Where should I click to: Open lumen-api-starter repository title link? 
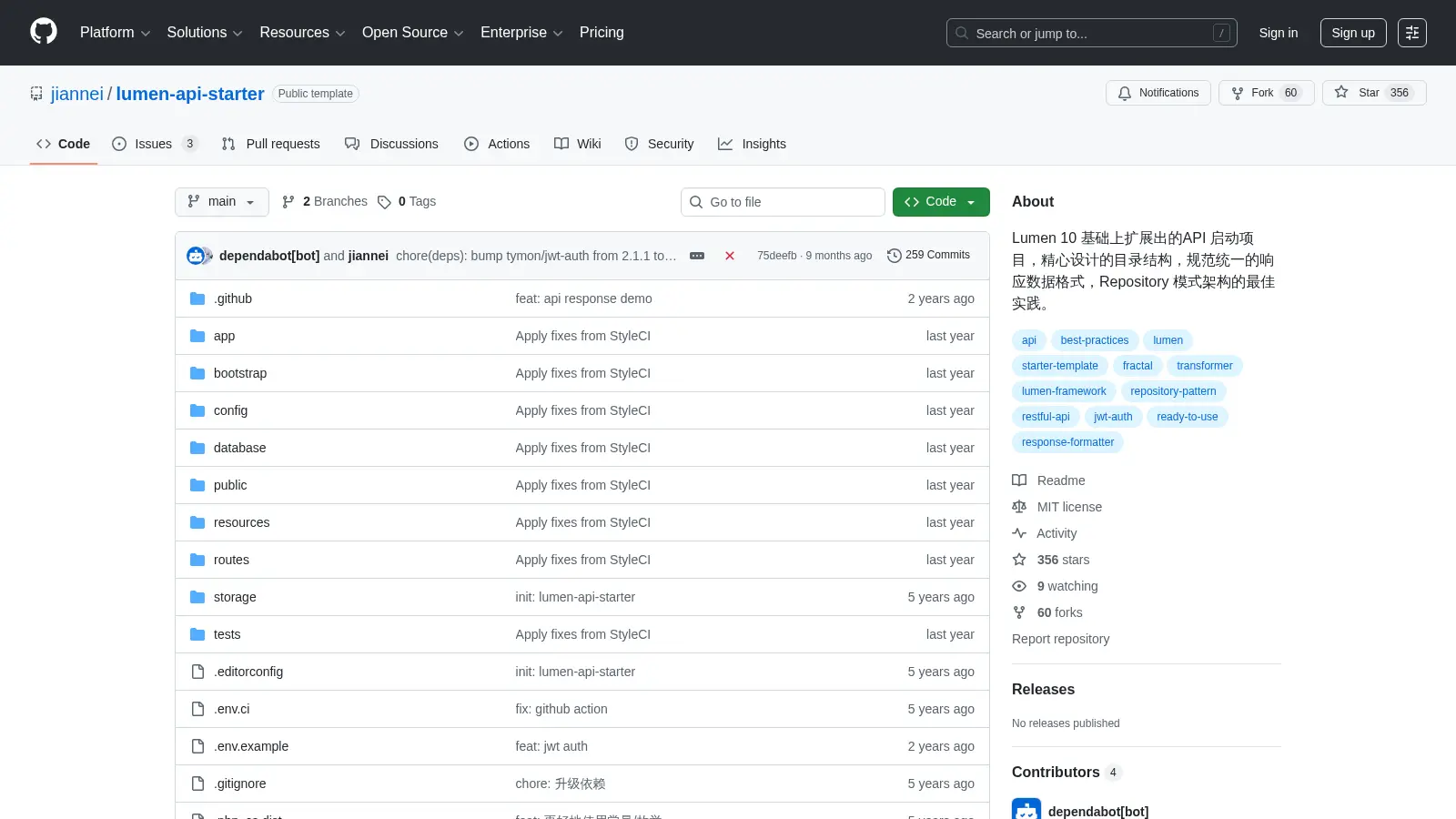coord(190,94)
